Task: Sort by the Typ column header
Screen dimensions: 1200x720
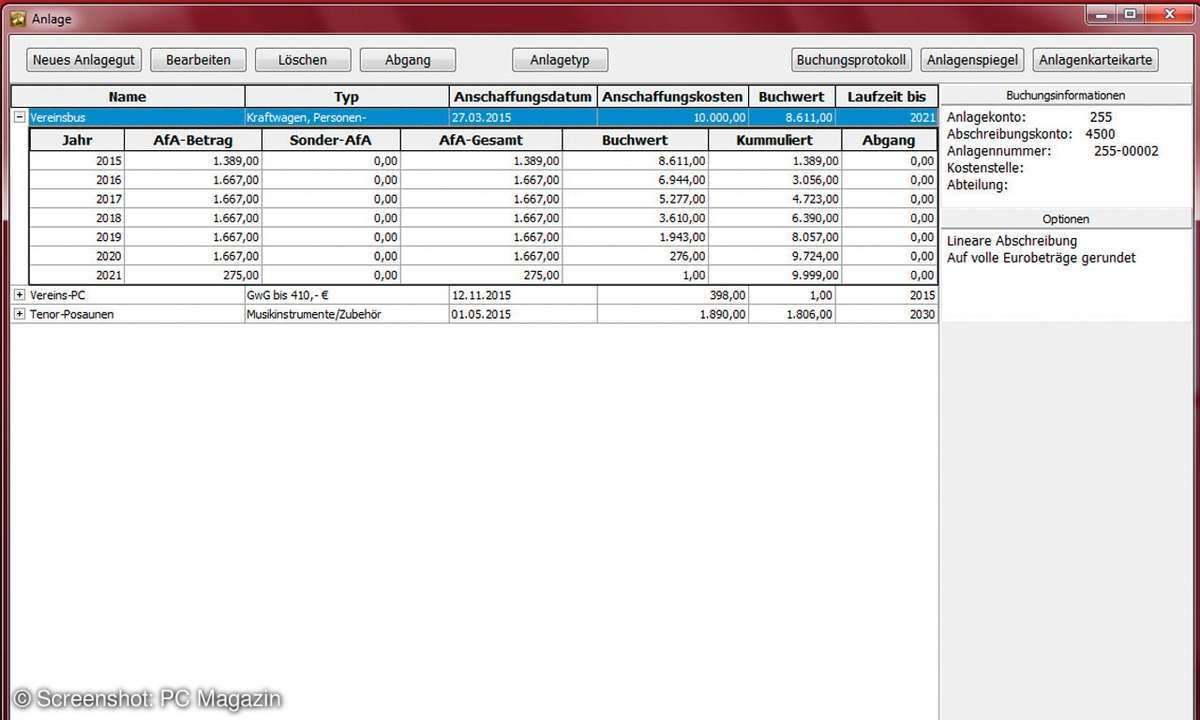Action: coord(347,97)
